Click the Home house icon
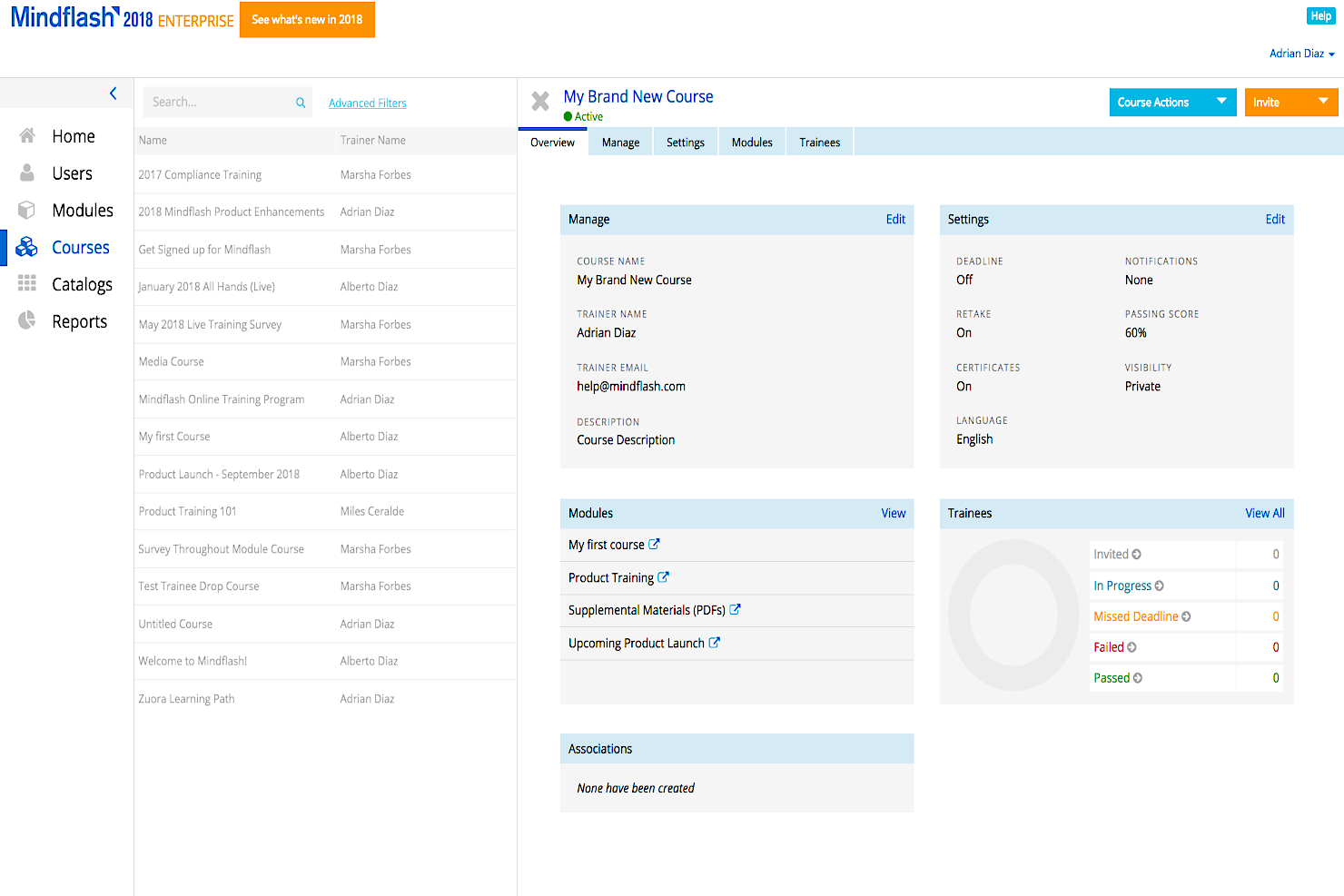Image resolution: width=1344 pixels, height=896 pixels. pyautogui.click(x=27, y=135)
